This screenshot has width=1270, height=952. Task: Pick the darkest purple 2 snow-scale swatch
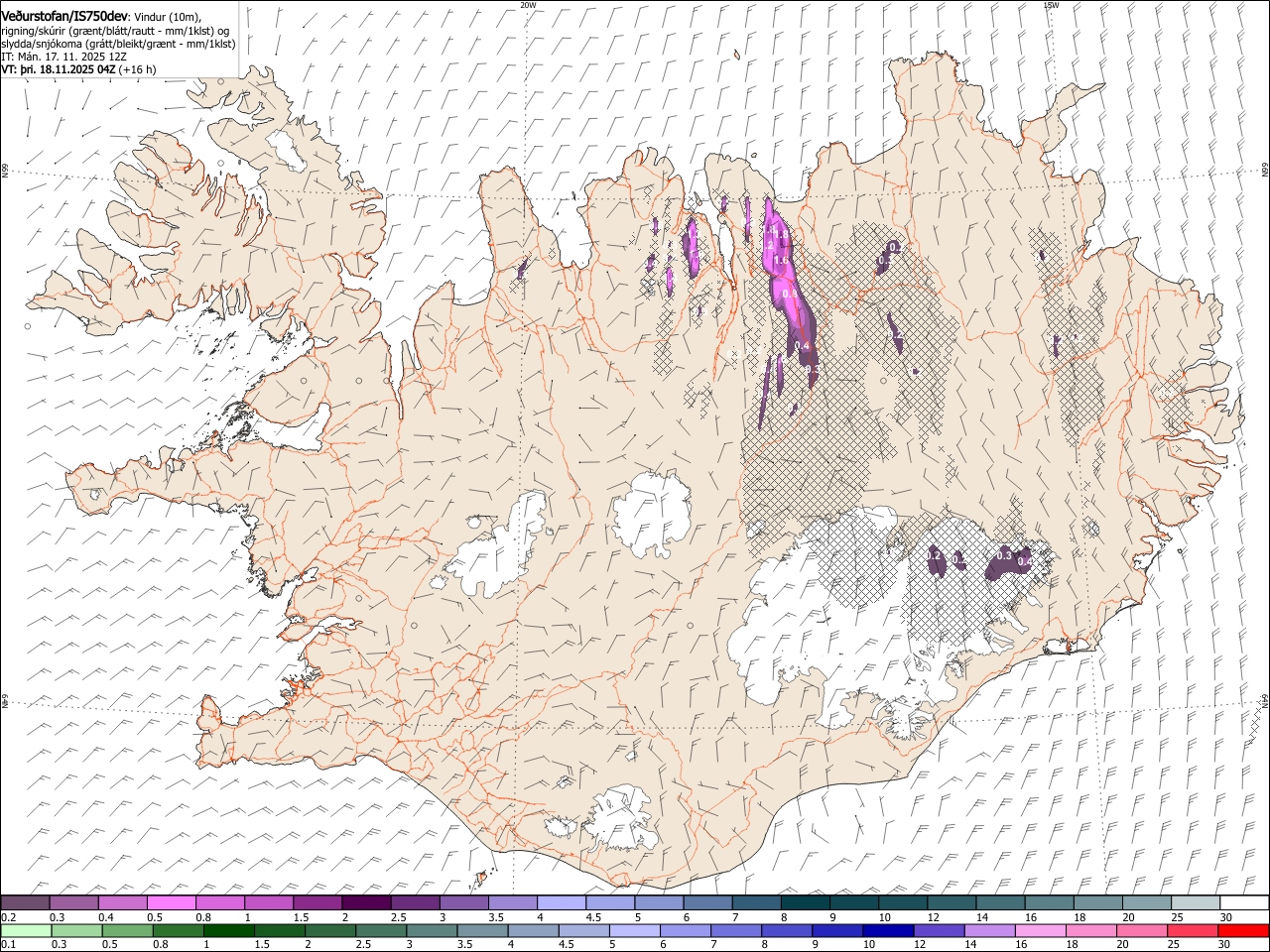pos(366,903)
